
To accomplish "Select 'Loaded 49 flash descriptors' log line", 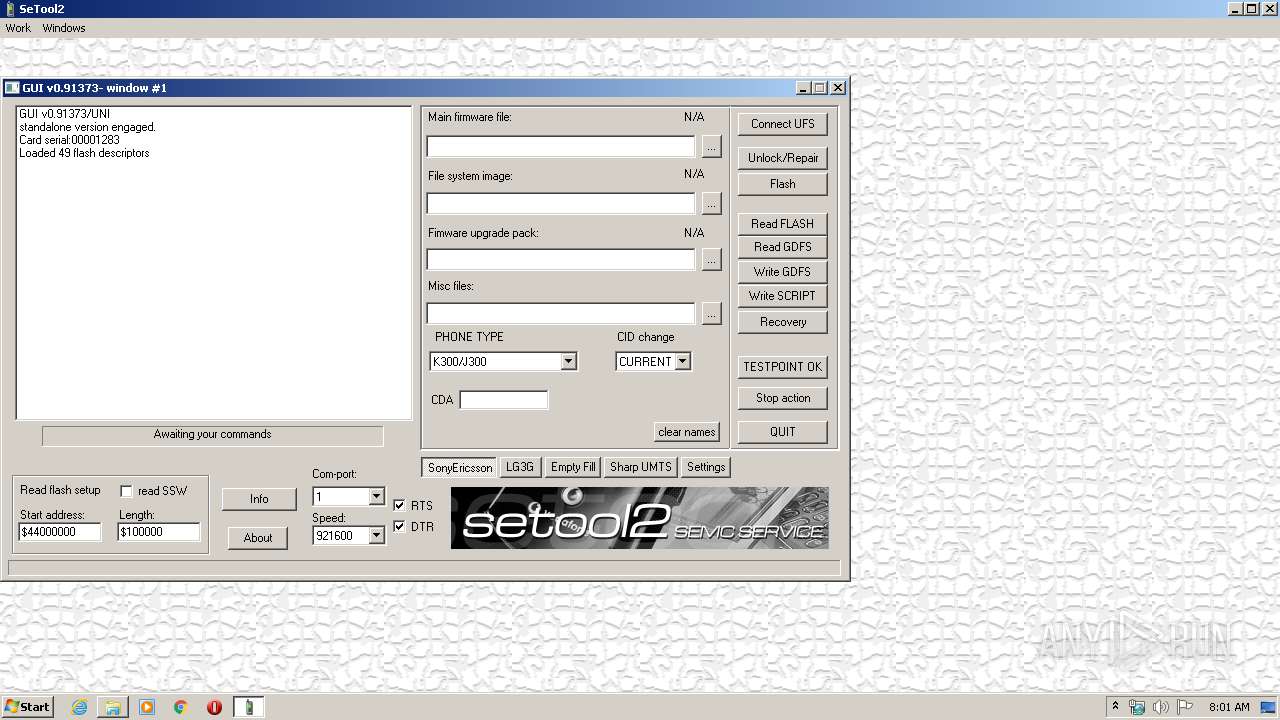I will coord(84,153).
